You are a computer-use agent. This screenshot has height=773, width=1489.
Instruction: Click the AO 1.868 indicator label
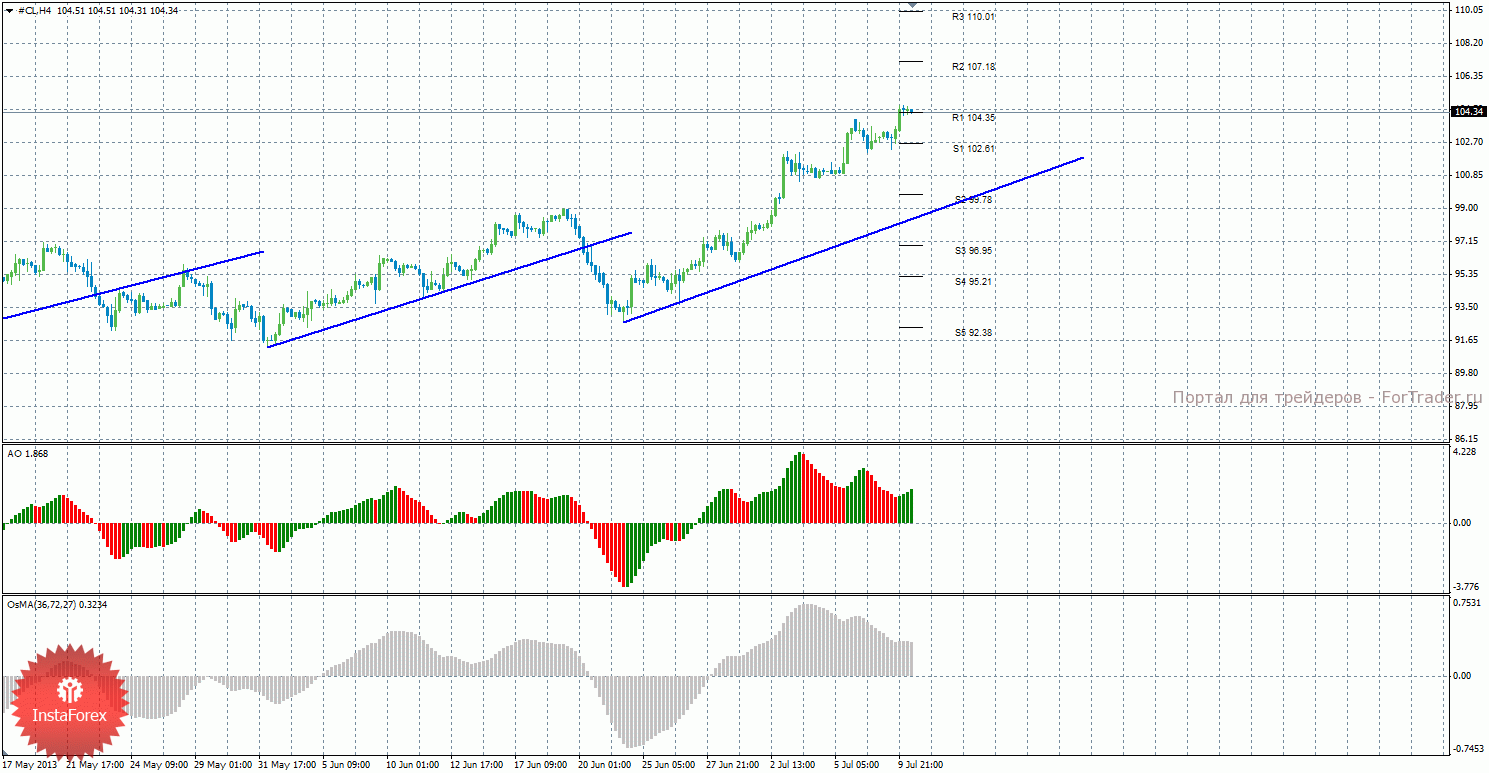28,453
